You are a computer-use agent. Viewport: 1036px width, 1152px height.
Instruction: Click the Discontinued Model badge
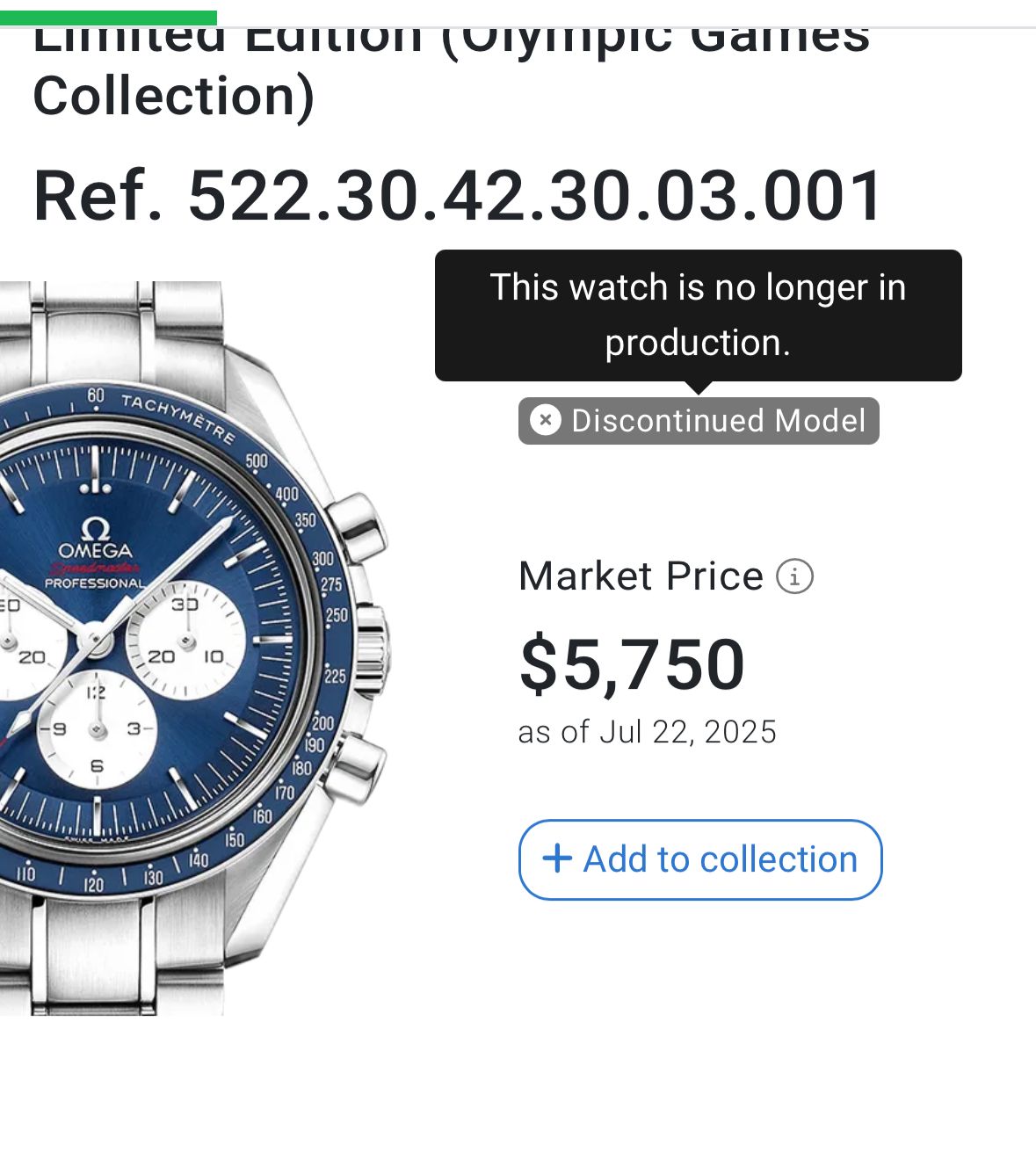tap(699, 421)
